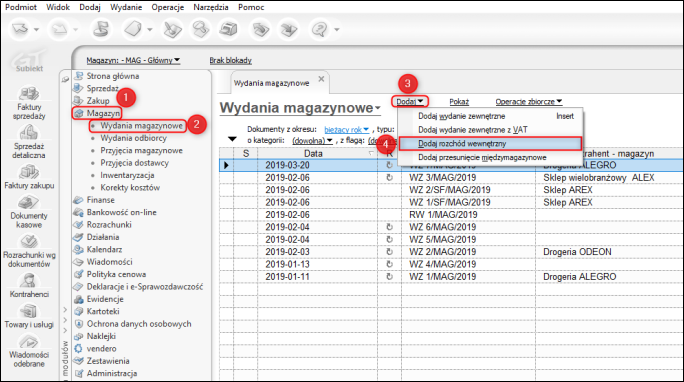Open Dokumenty kasowe sidebar icon
Screen dimensions: 684x382
29,203
